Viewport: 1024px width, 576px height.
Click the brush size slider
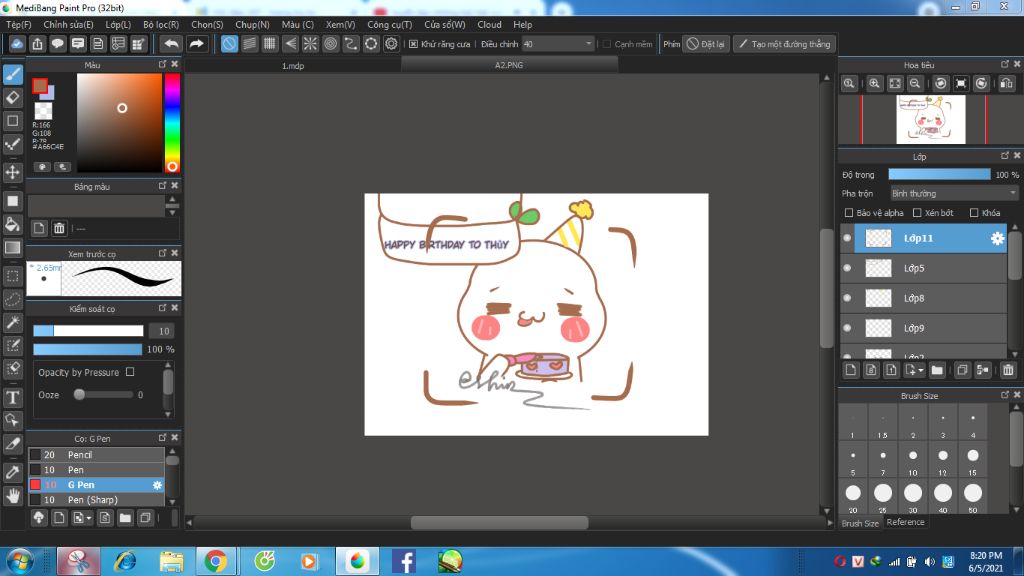coord(88,331)
